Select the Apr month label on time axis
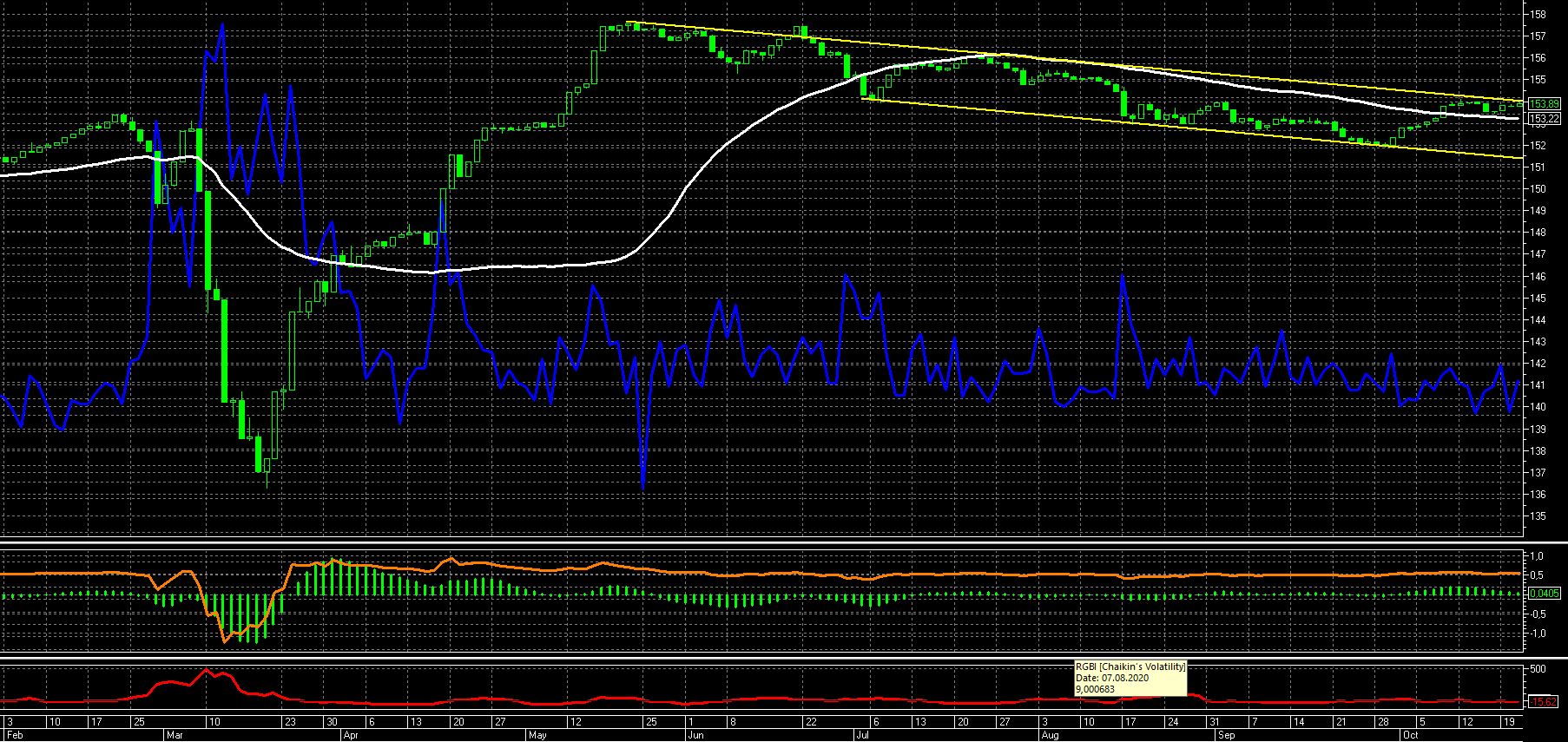 tap(351, 735)
